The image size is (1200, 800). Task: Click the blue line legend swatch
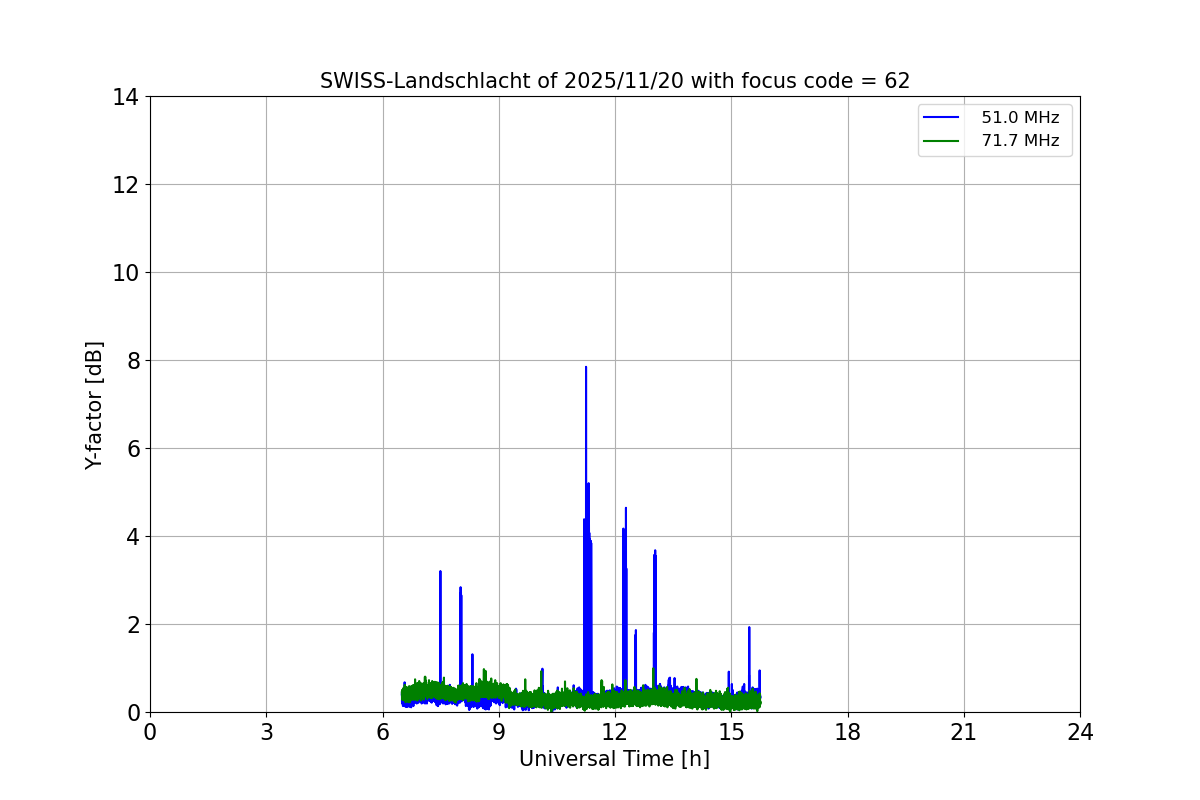(x=942, y=118)
